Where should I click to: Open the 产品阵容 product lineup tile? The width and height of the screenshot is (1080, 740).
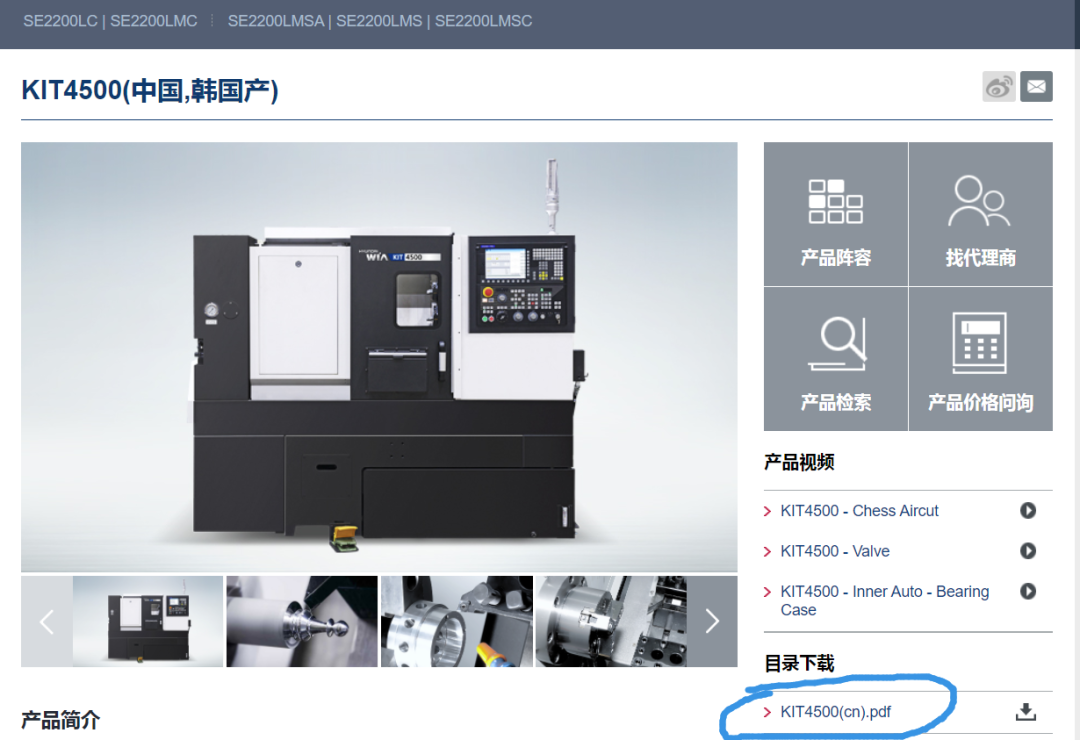835,214
